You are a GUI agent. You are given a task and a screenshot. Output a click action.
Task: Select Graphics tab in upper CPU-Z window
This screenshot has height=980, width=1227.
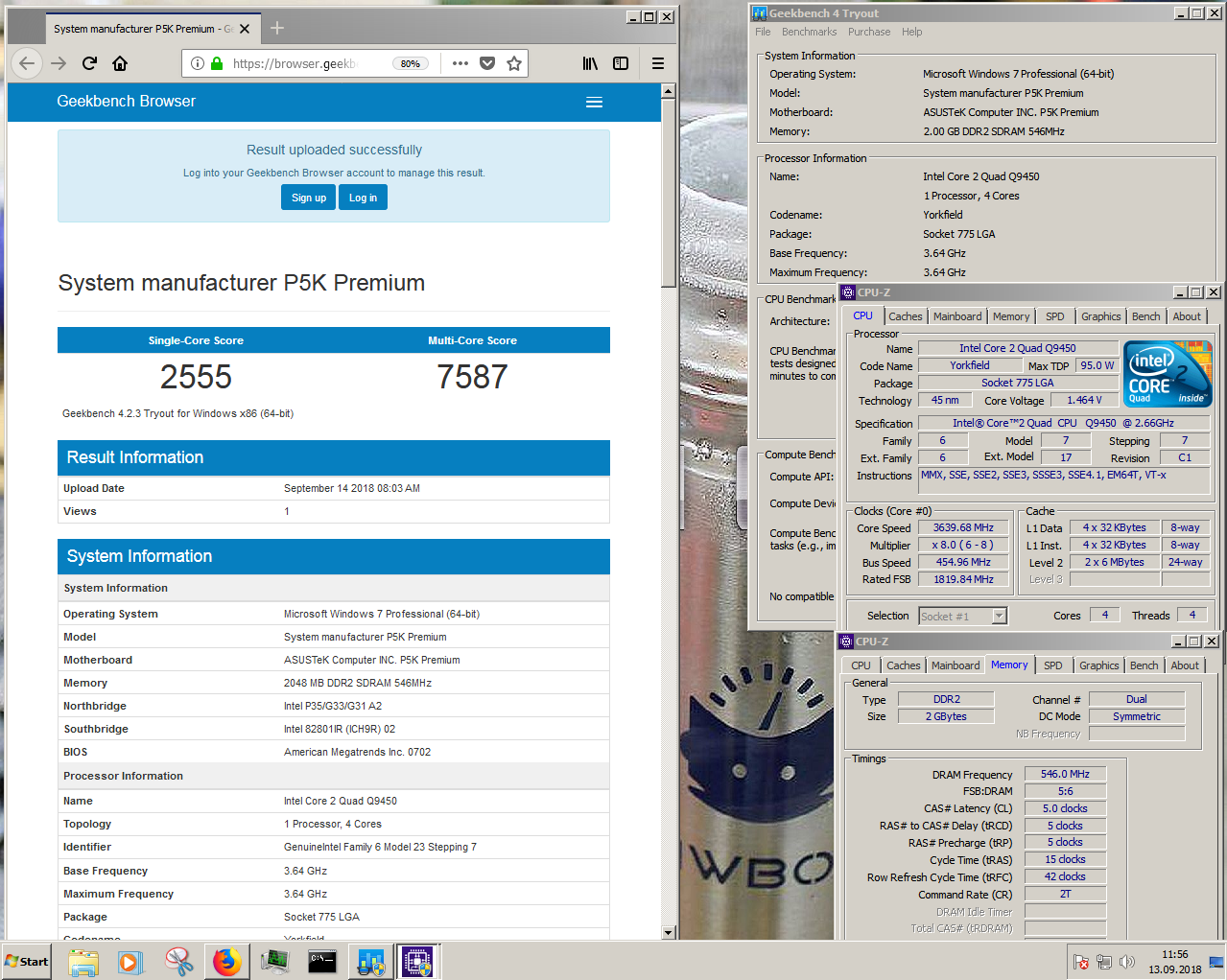tap(1100, 316)
